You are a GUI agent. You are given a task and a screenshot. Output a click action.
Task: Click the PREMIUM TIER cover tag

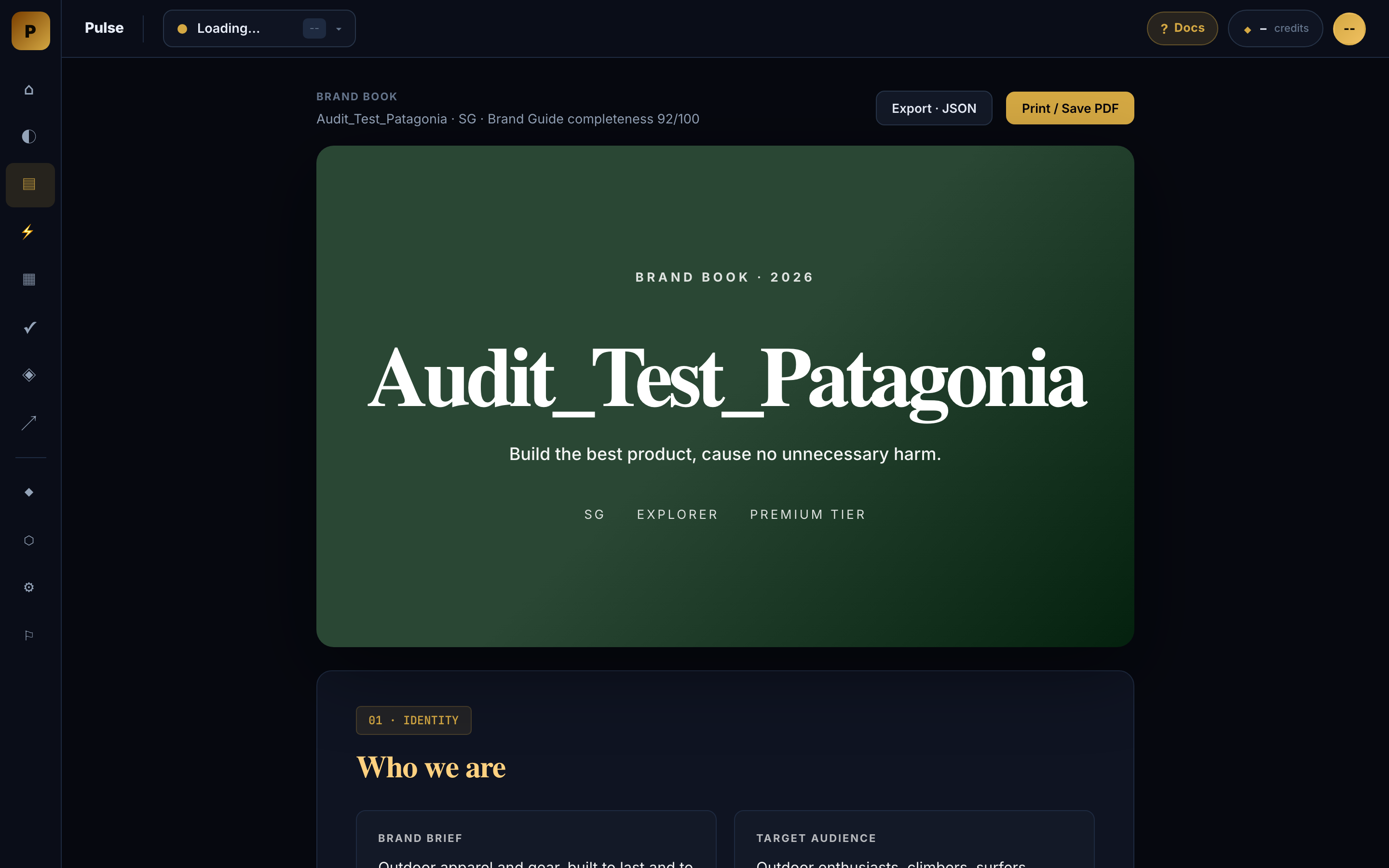tap(807, 515)
